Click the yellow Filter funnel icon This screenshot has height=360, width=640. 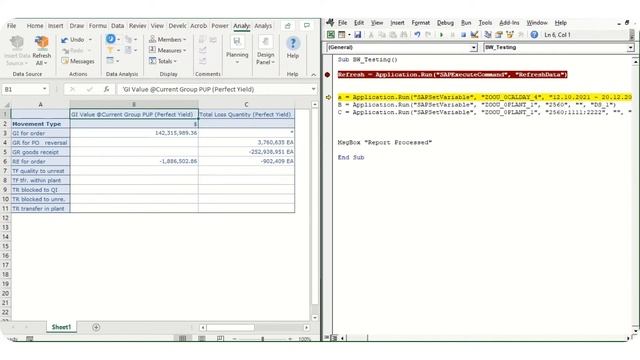pos(110,50)
